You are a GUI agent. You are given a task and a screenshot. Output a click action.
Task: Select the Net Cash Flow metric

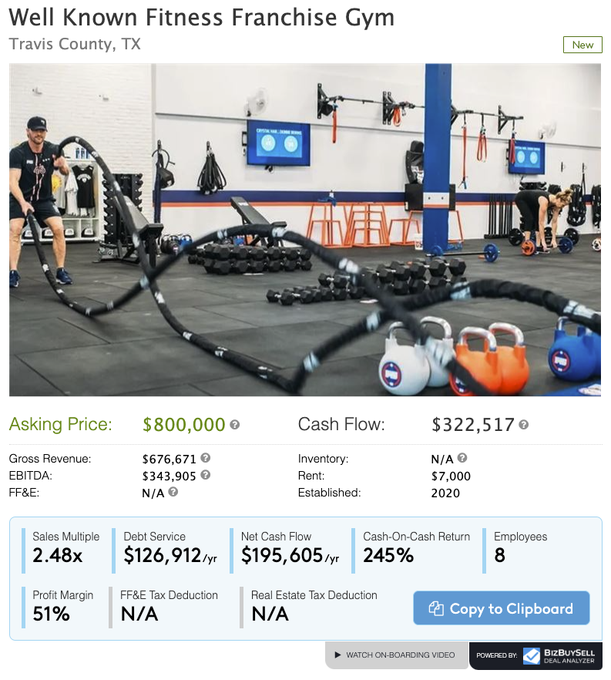tap(290, 547)
